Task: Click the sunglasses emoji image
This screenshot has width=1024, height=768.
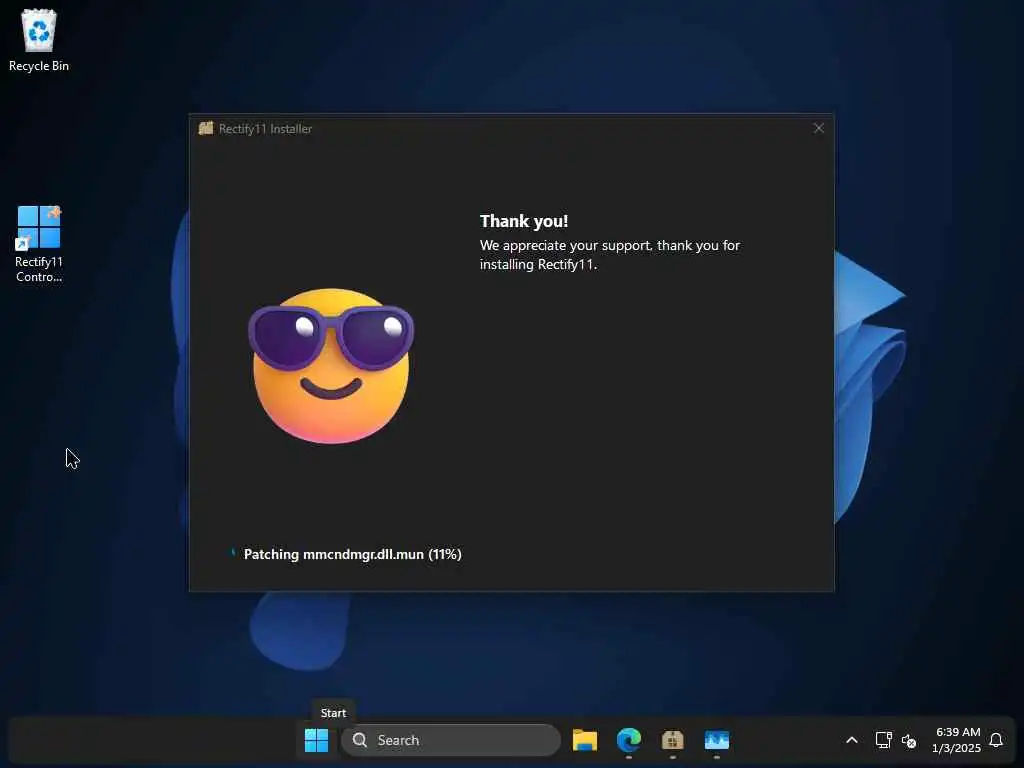Action: point(331,366)
